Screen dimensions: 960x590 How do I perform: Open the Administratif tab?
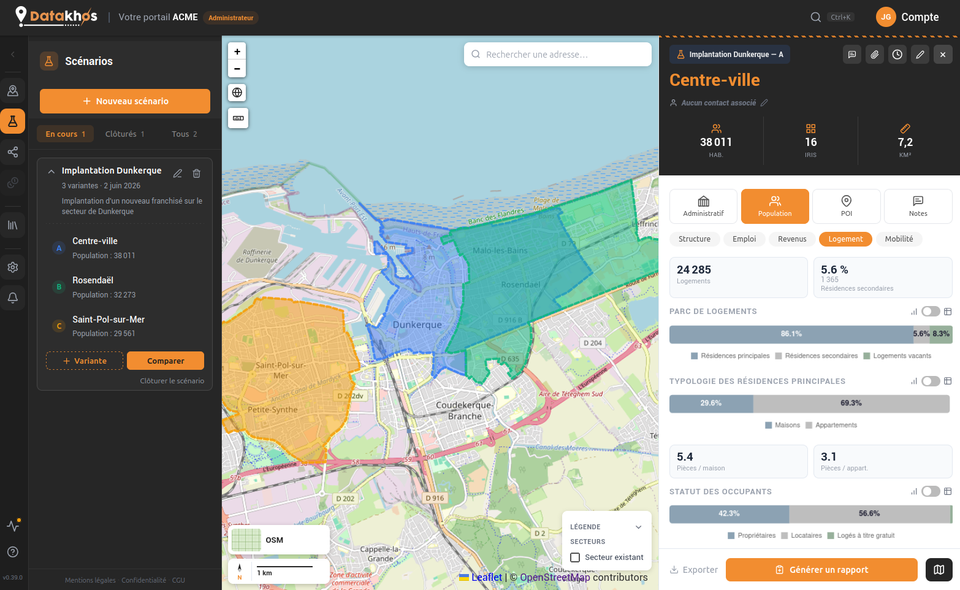pyautogui.click(x=703, y=206)
